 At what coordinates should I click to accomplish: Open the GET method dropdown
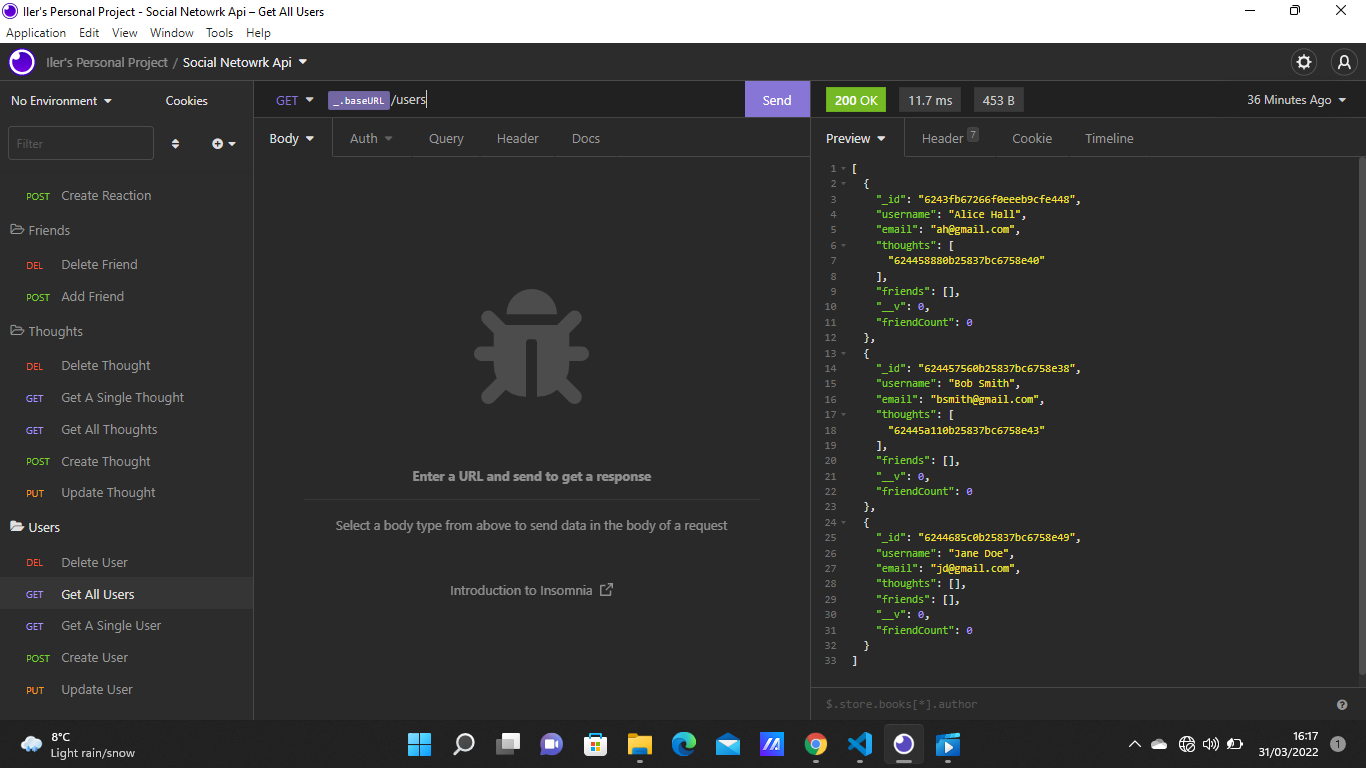tap(293, 100)
